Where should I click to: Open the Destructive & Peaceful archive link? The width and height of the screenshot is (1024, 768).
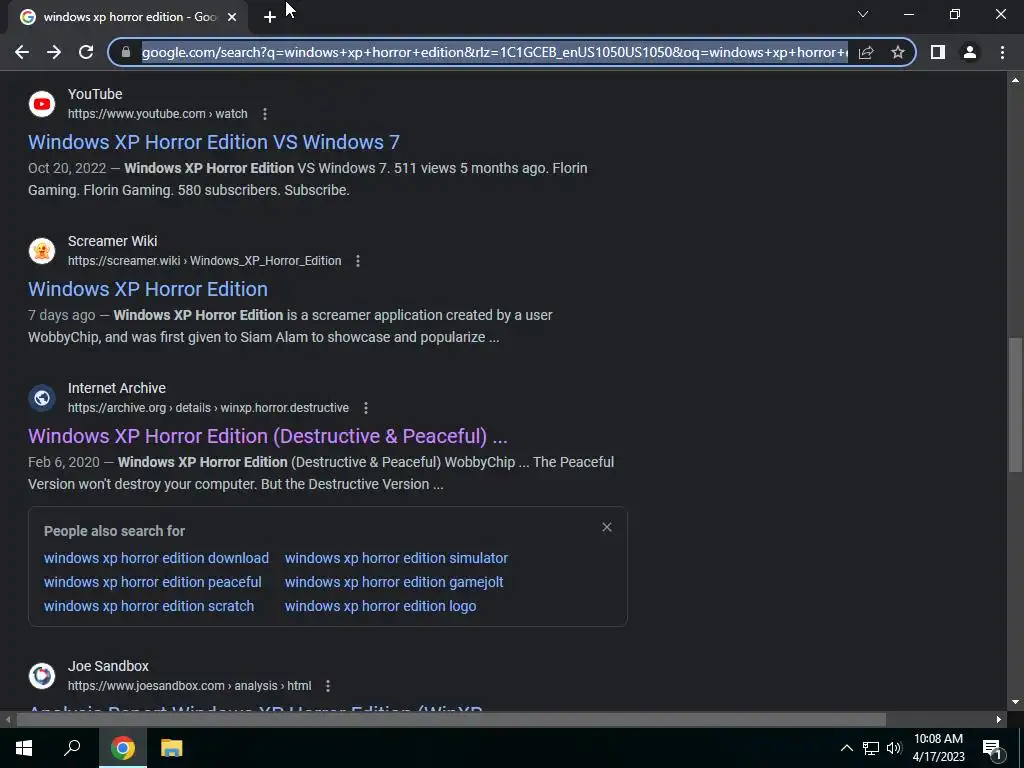268,436
